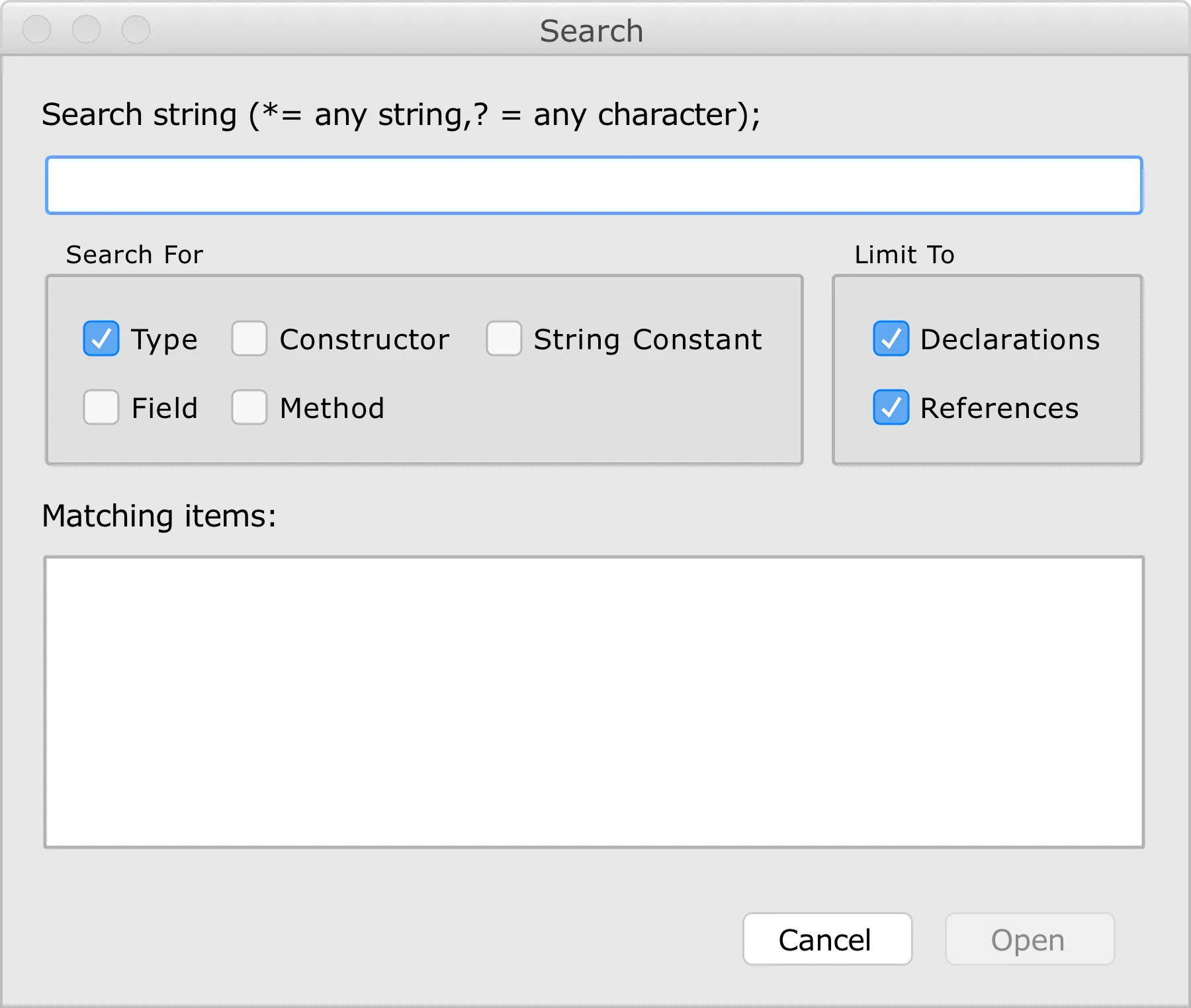Enable the Constructor checkbox
Screen dimensions: 1191x1008
tap(249, 339)
